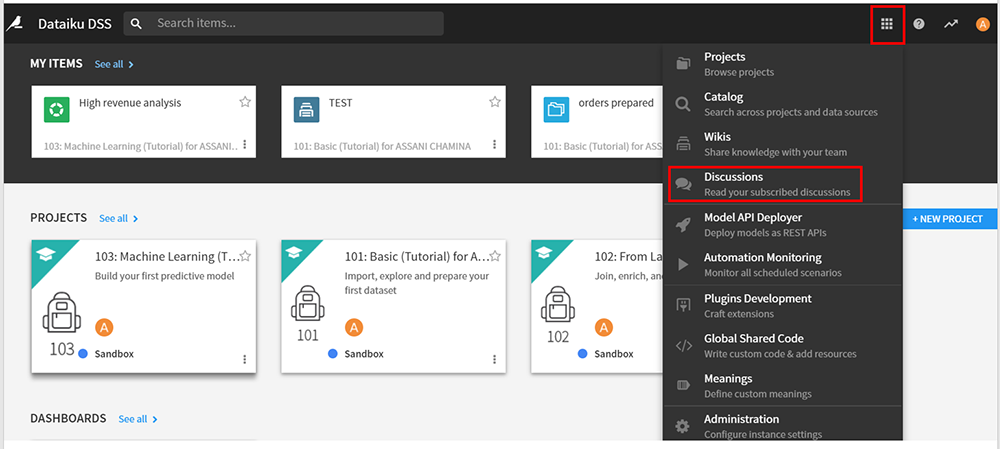Open the orange user profile avatar
This screenshot has width=1000, height=449.
[982, 24]
